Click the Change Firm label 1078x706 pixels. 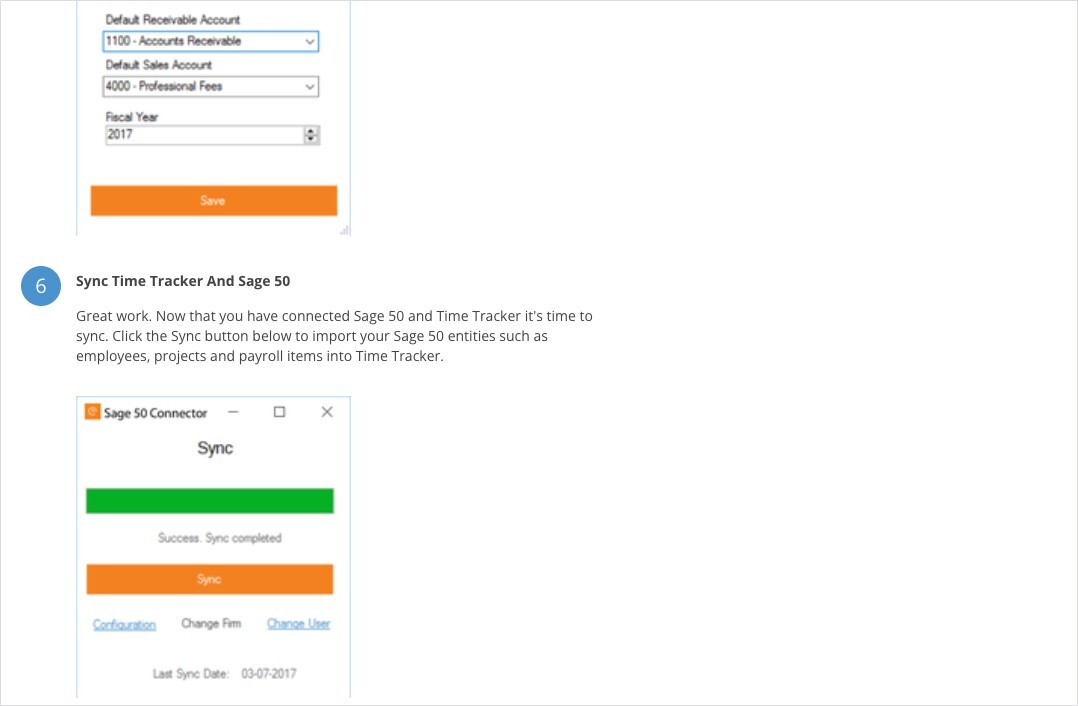pos(211,624)
